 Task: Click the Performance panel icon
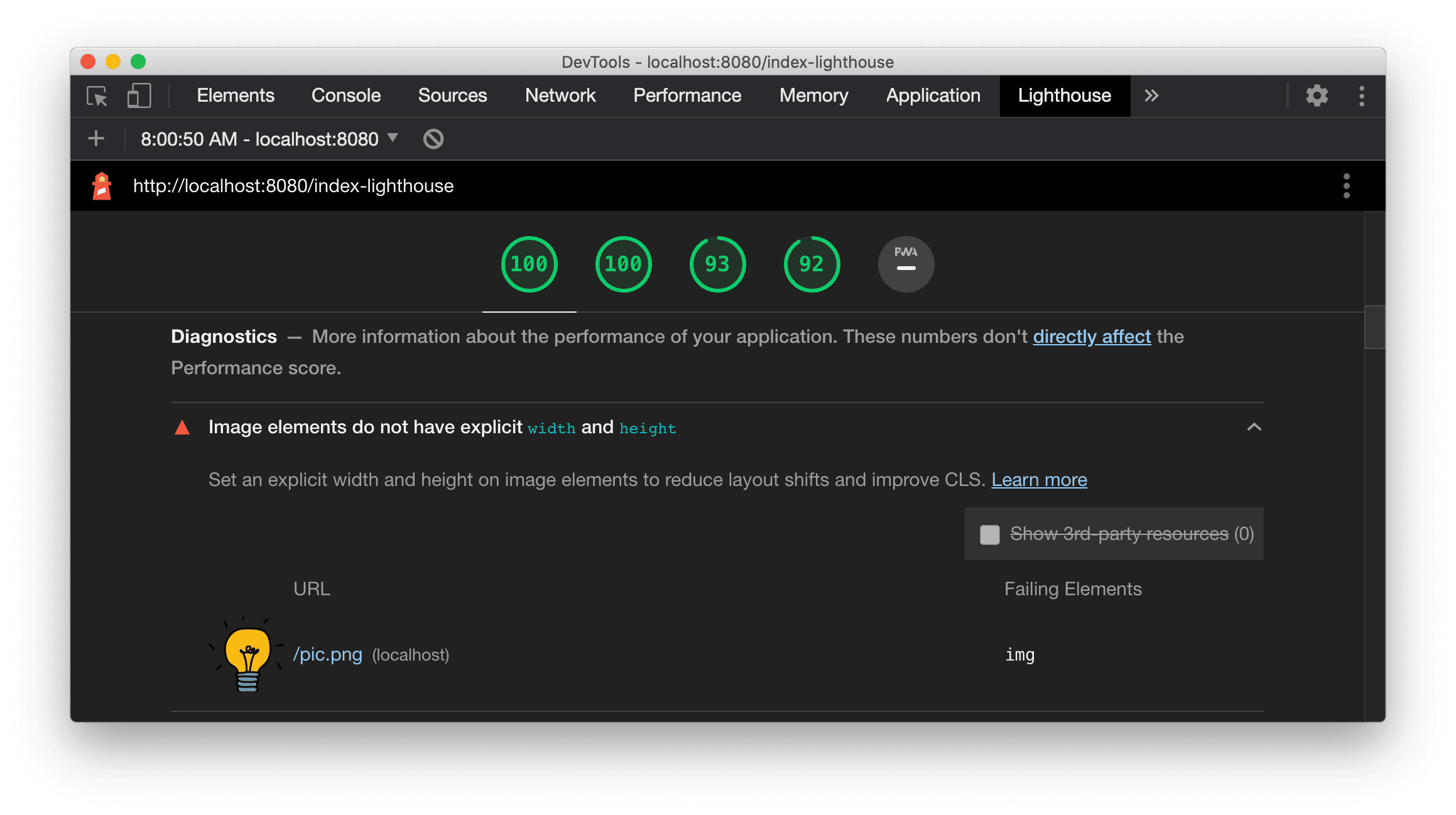(688, 95)
